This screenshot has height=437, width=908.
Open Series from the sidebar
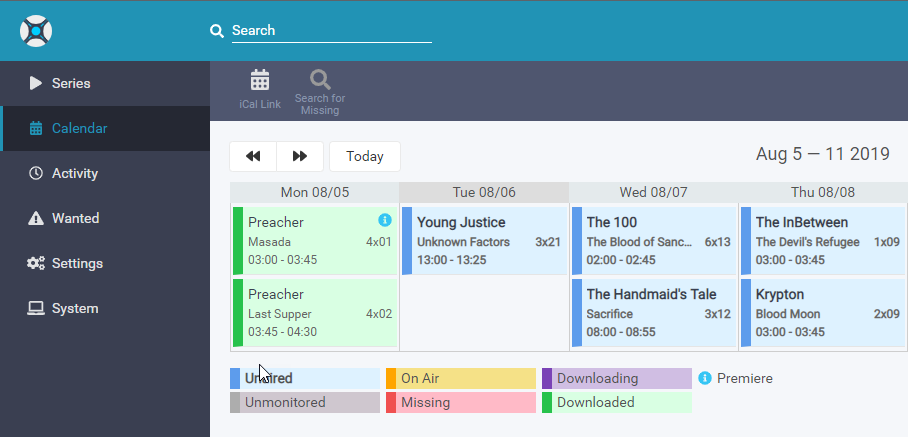click(71, 83)
